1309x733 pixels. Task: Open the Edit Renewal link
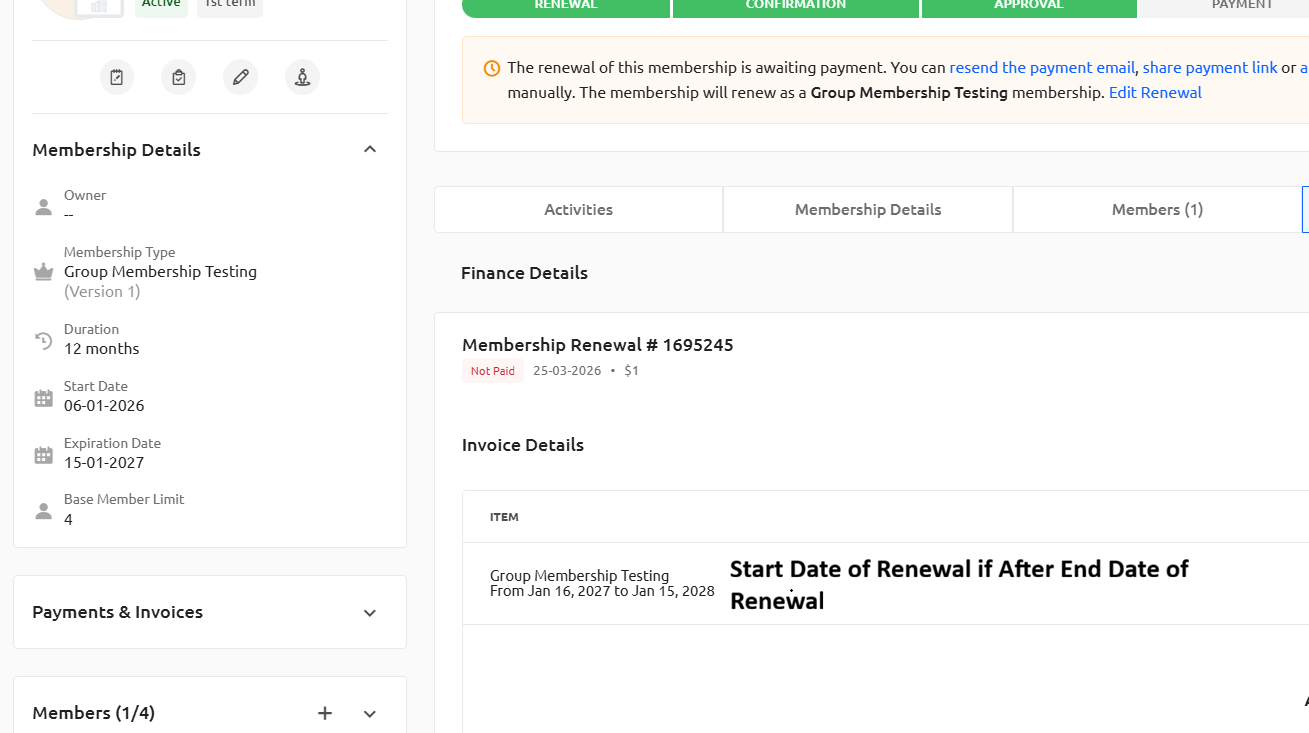pyautogui.click(x=1155, y=93)
